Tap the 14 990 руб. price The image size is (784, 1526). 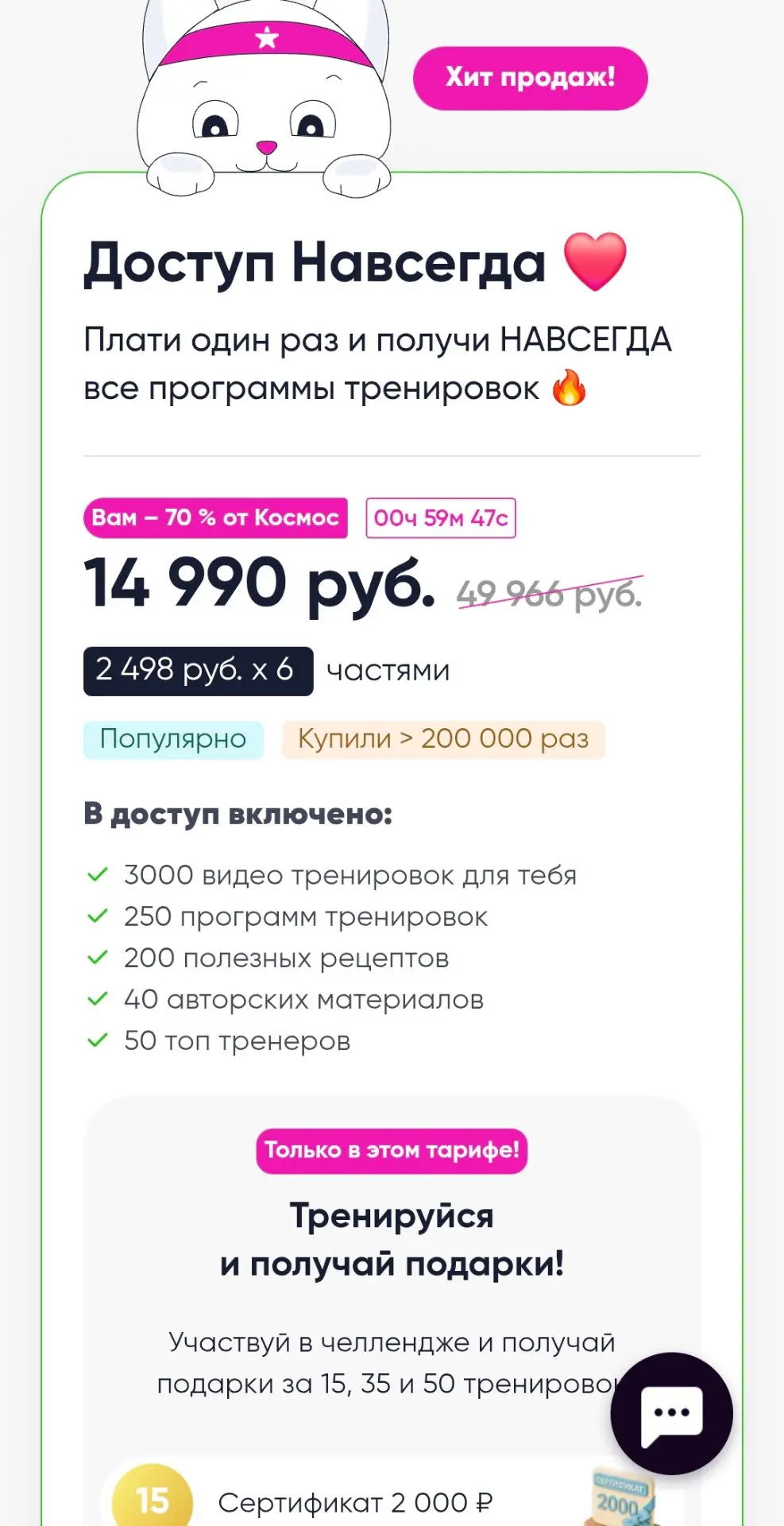(x=260, y=583)
